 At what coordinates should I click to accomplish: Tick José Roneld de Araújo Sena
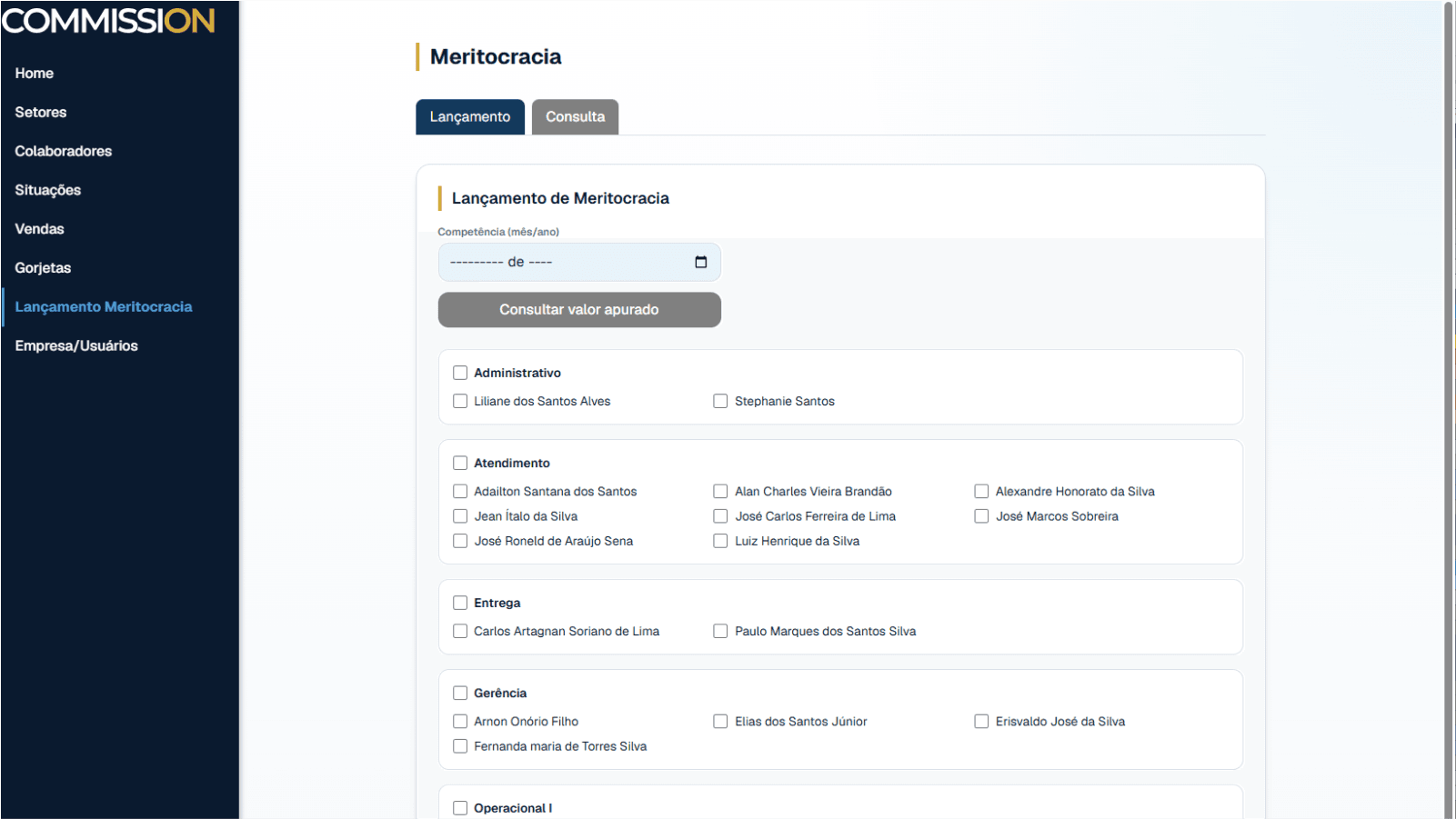(x=460, y=541)
